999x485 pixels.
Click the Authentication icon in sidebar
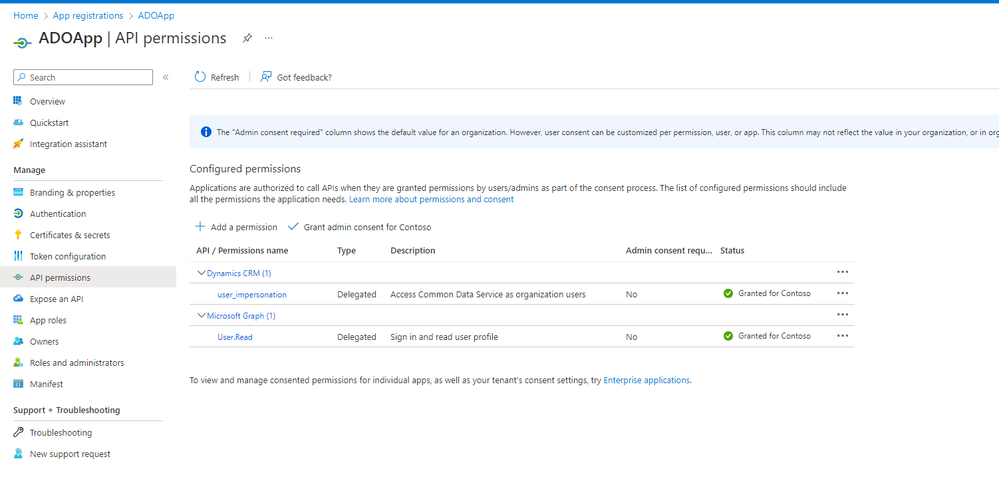18,214
